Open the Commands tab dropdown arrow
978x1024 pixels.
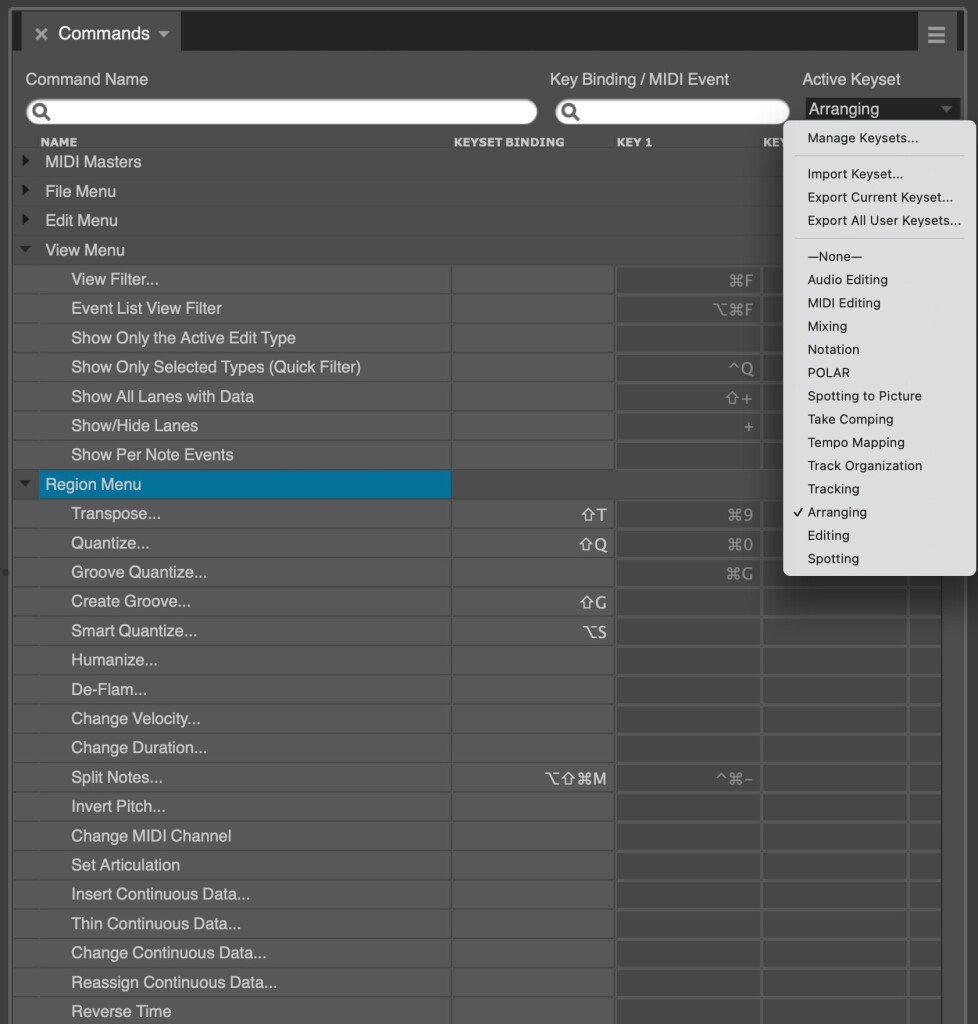click(164, 34)
